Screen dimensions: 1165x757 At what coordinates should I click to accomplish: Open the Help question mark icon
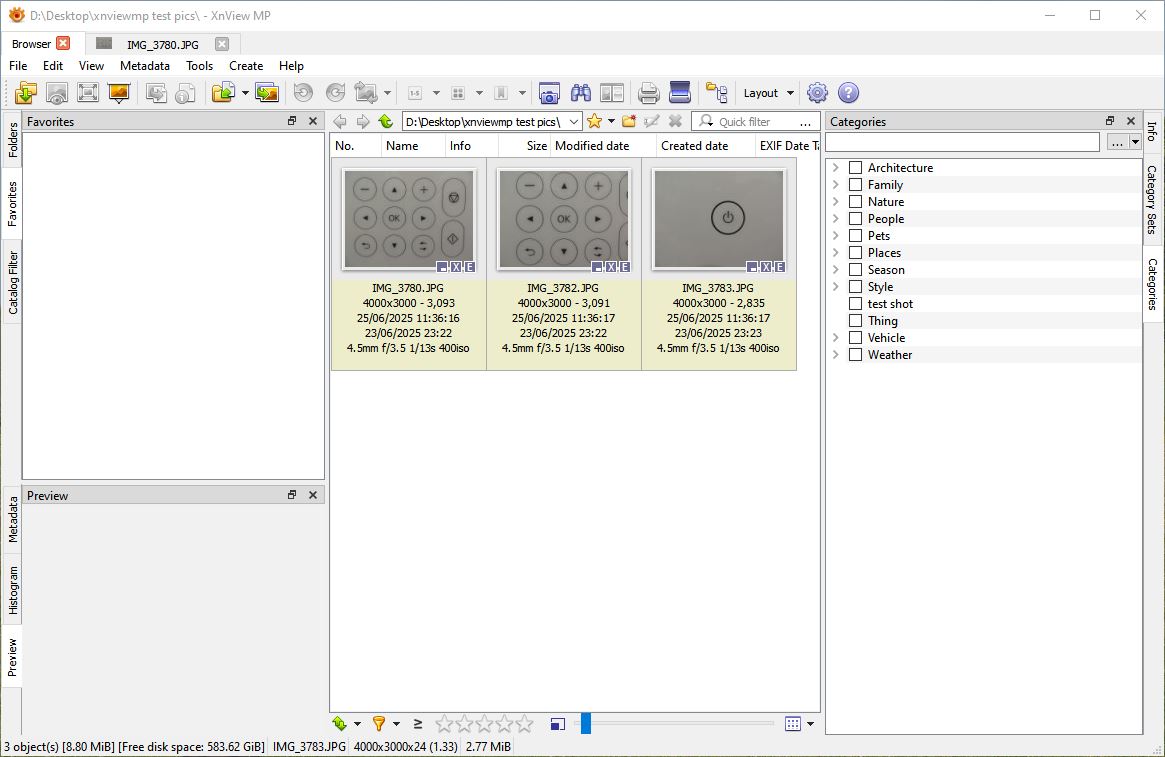[x=848, y=93]
